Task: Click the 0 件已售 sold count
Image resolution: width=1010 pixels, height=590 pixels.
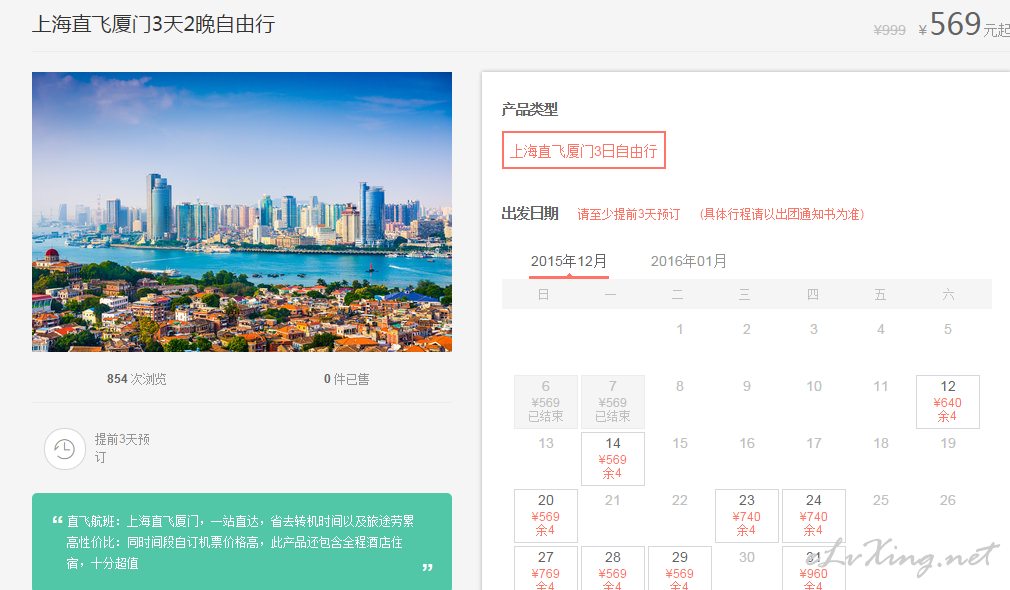Action: pos(346,379)
